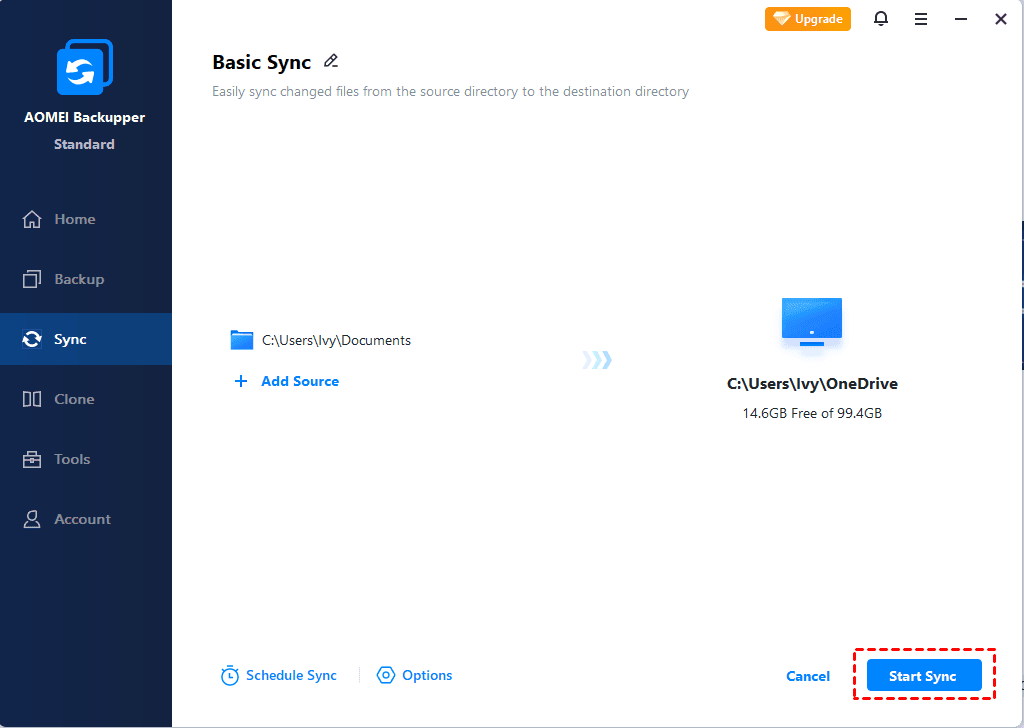Screen dimensions: 1024x728
Task: Click the pencil icon to rename Basic Sync
Action: coord(331,61)
